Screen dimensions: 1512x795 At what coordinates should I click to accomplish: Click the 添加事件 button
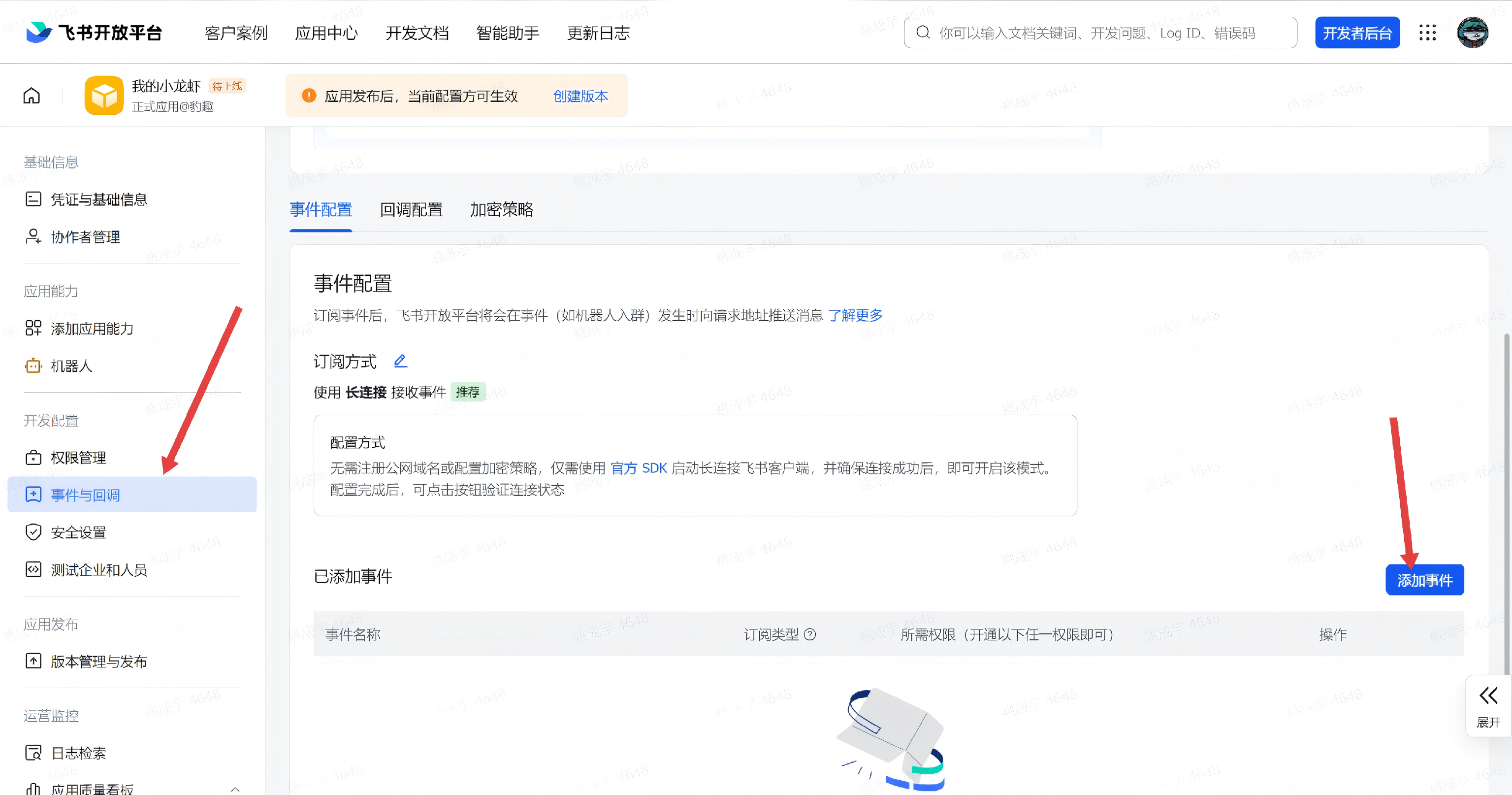pyautogui.click(x=1424, y=580)
